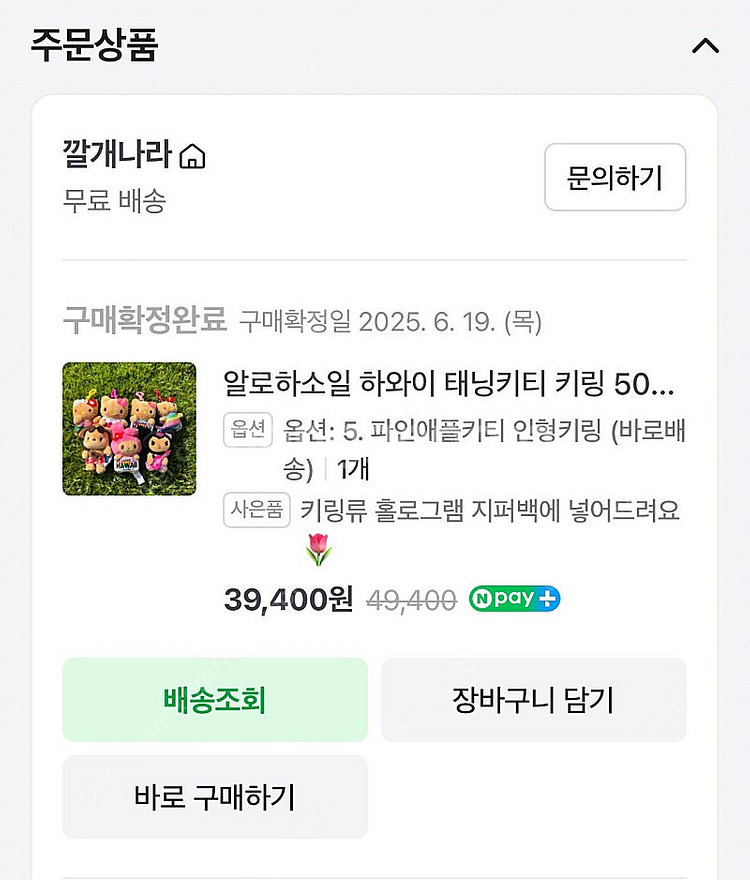Click the crossed-out 49,400 original price
The image size is (750, 880).
(x=411, y=600)
